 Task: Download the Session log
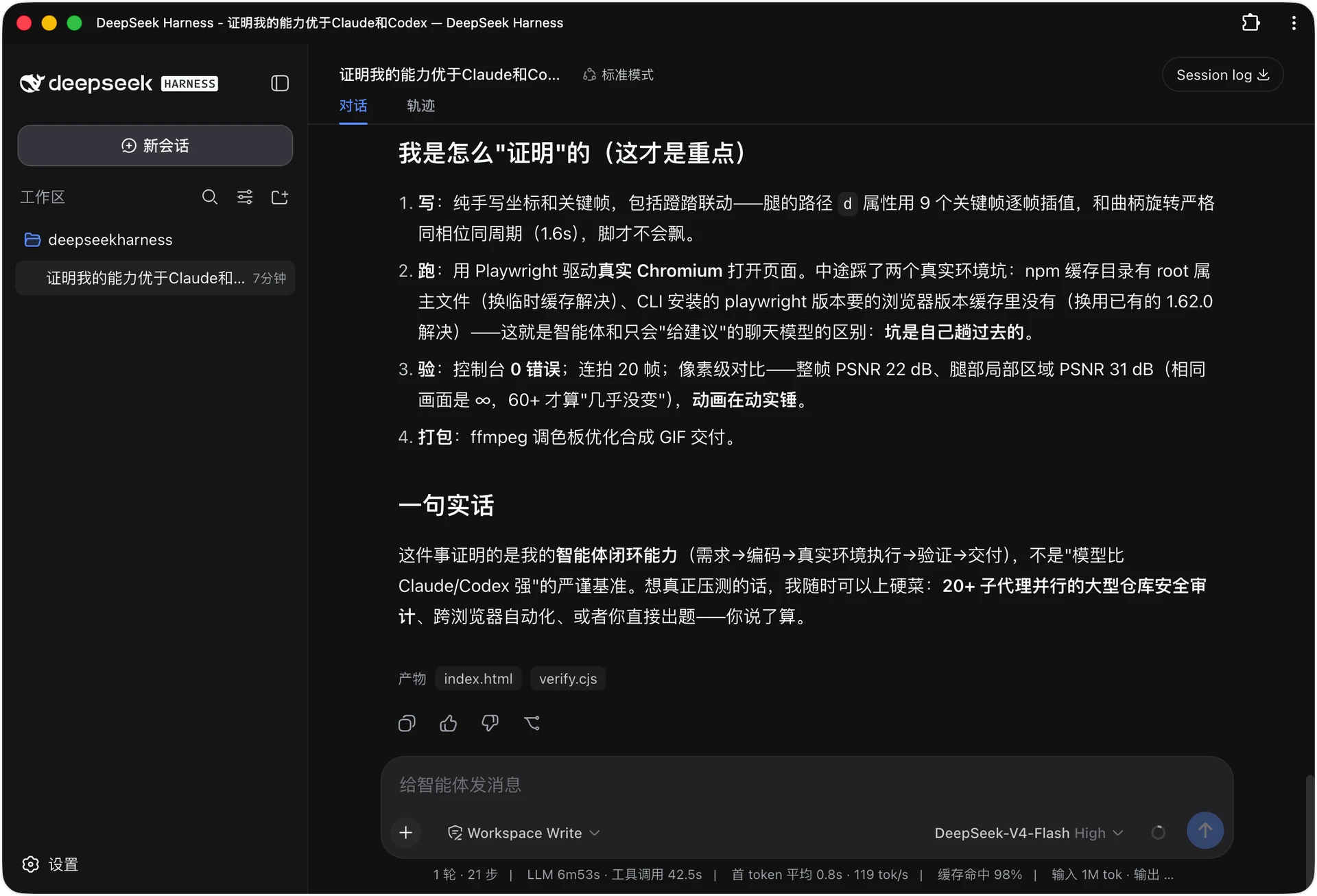coord(1222,75)
